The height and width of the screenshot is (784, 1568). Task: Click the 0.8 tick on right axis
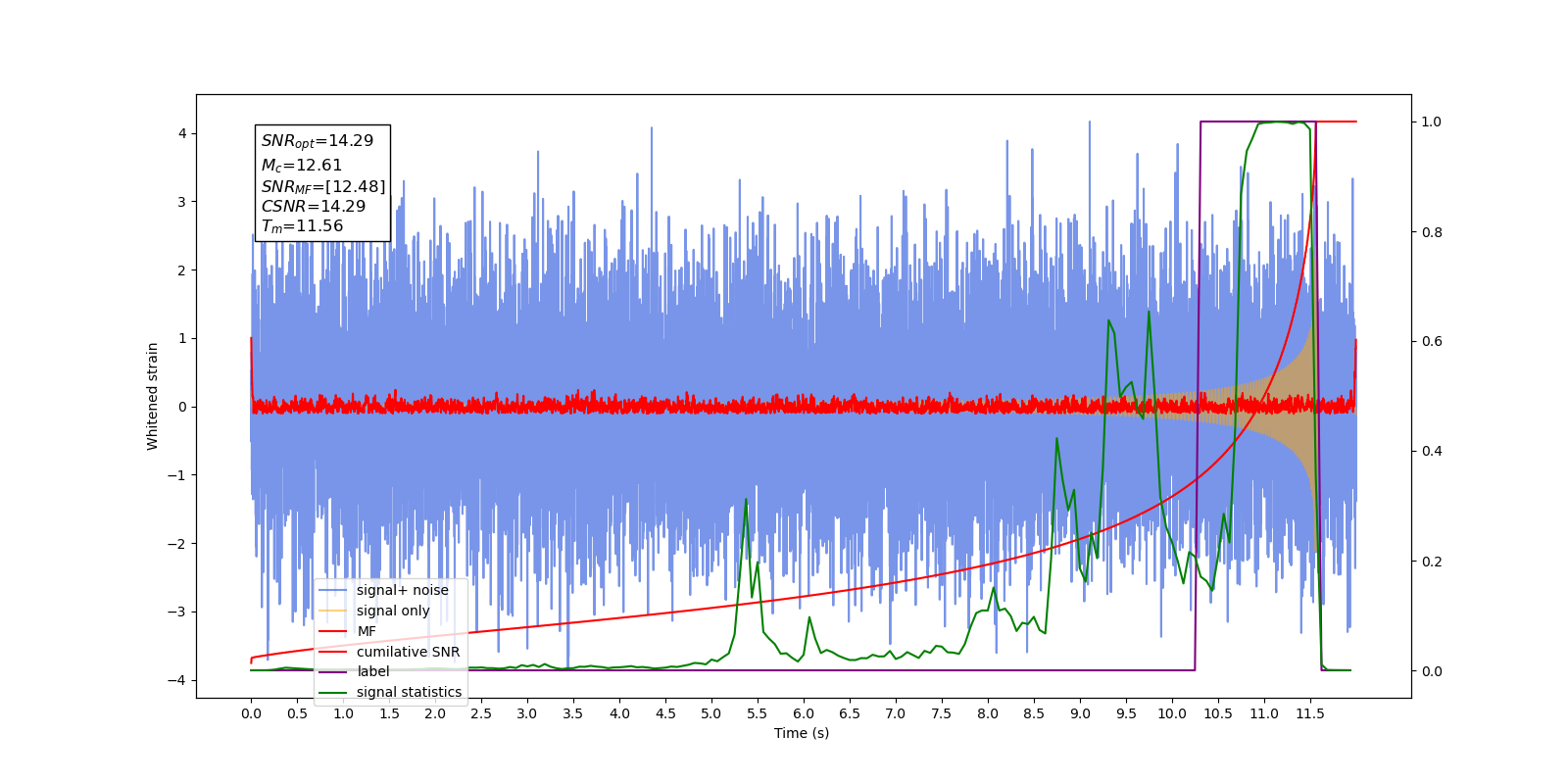point(1432,232)
